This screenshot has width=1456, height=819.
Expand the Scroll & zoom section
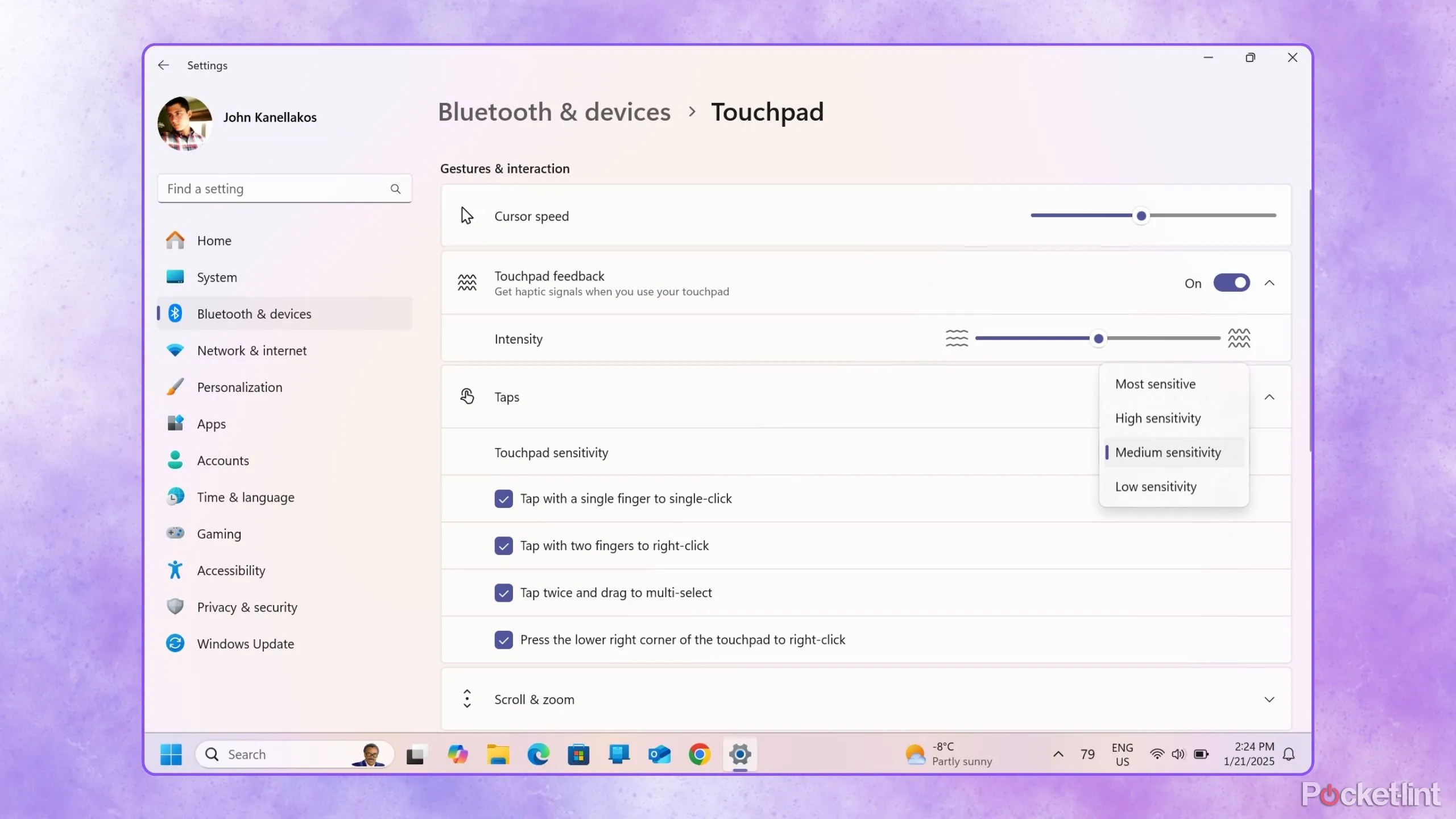click(x=1269, y=698)
